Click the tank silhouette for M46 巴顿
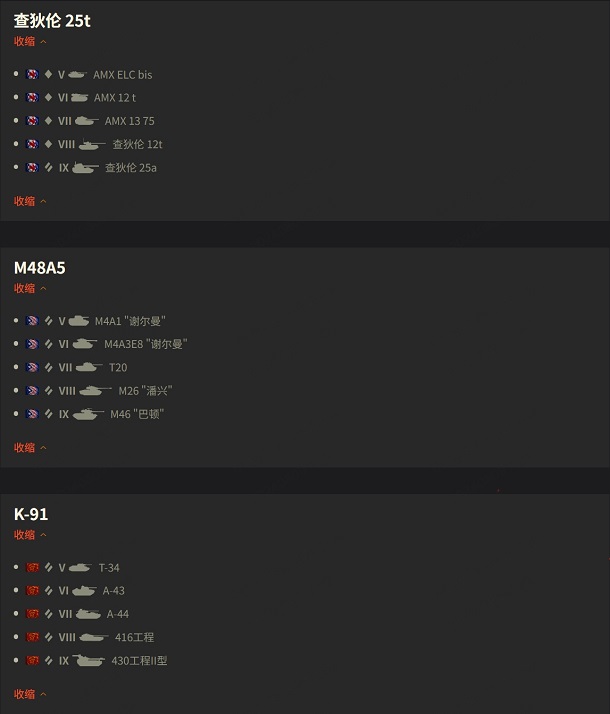 click(x=88, y=414)
